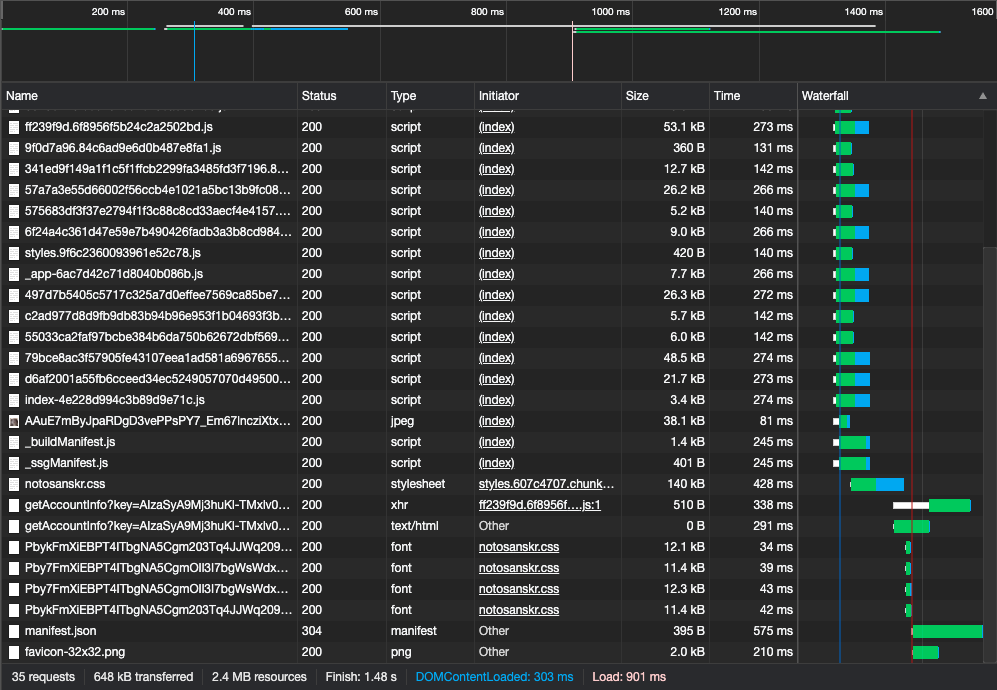Viewport: 997px width, 690px height.
Task: Click the file icon next to favicon-32x32.png
Action: point(14,652)
